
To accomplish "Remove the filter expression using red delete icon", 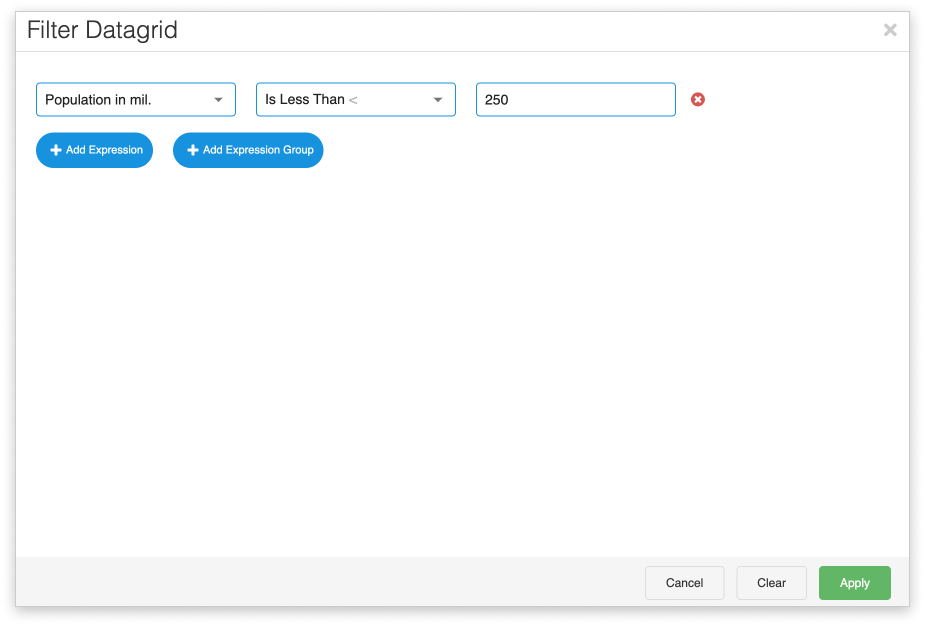I will pyautogui.click(x=697, y=99).
